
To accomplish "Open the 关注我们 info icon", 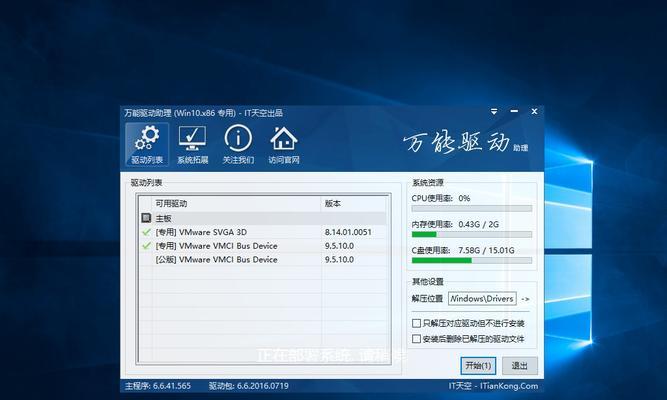I will click(x=238, y=144).
